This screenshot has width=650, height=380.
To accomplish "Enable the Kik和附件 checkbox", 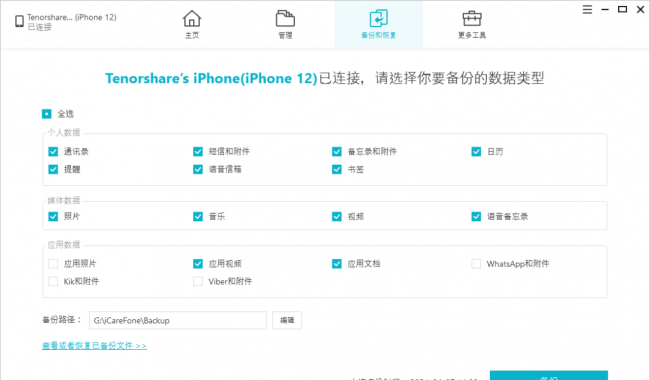I will tap(53, 282).
